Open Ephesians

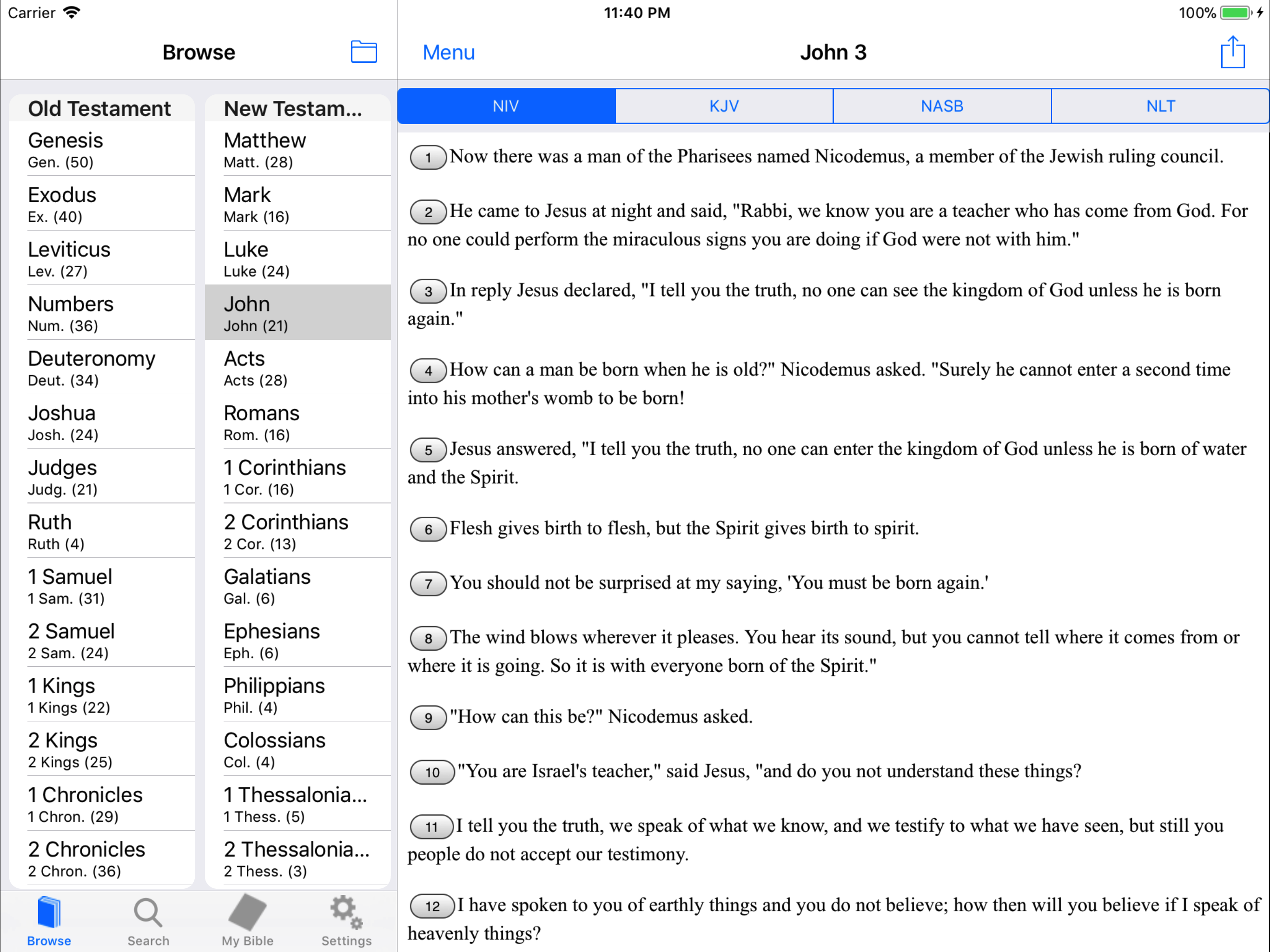click(x=298, y=640)
